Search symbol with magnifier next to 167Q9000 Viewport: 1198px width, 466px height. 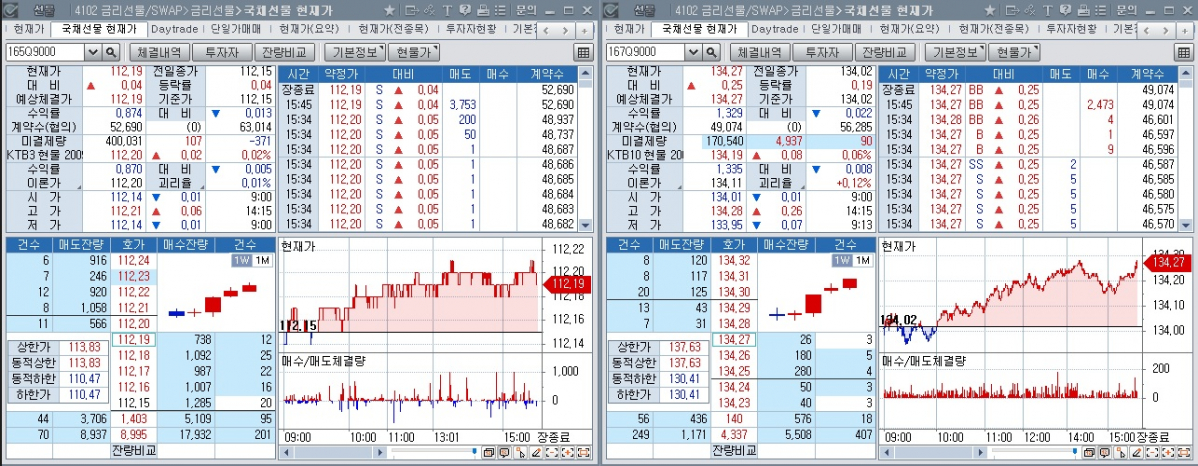coord(711,52)
